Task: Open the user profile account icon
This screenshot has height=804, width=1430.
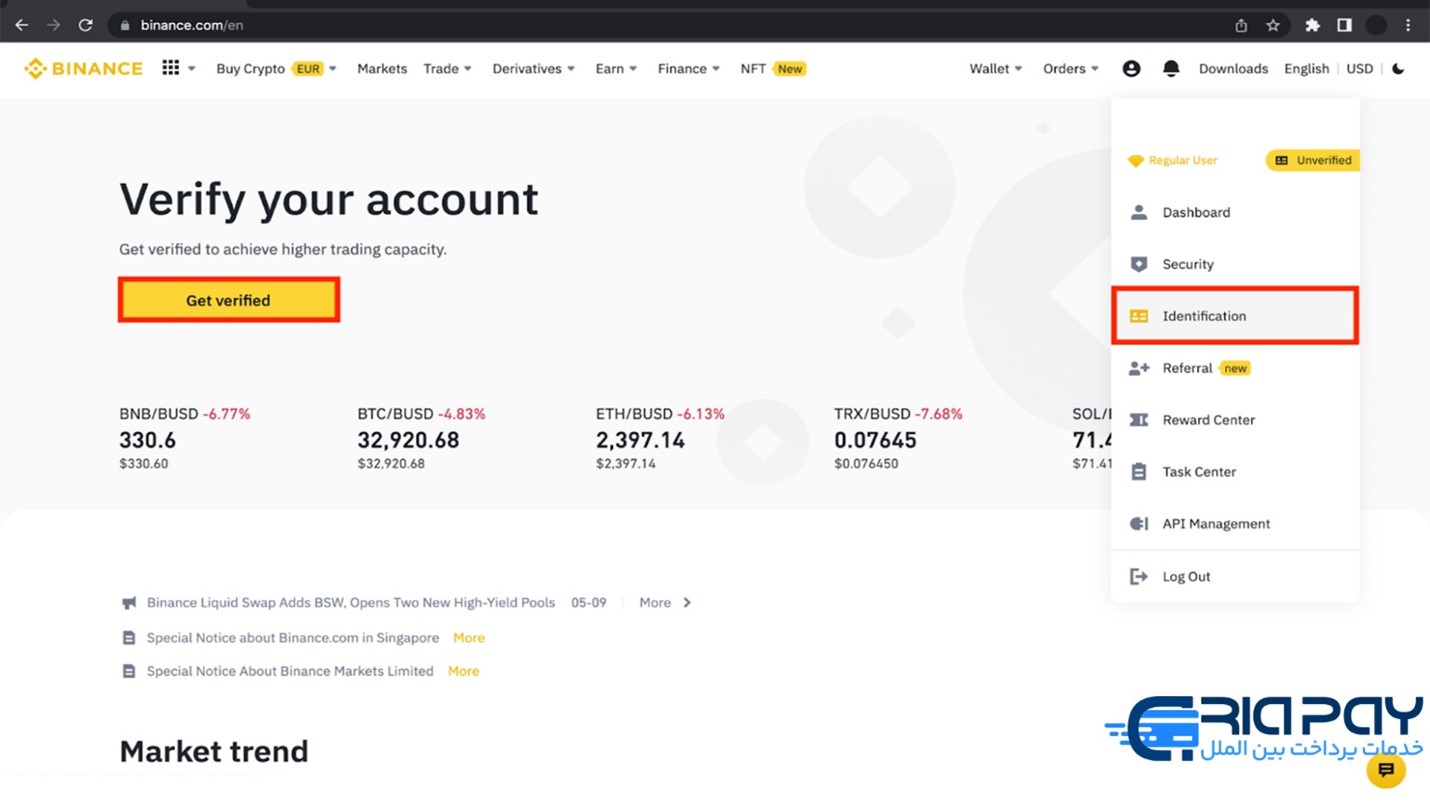Action: coord(1131,68)
